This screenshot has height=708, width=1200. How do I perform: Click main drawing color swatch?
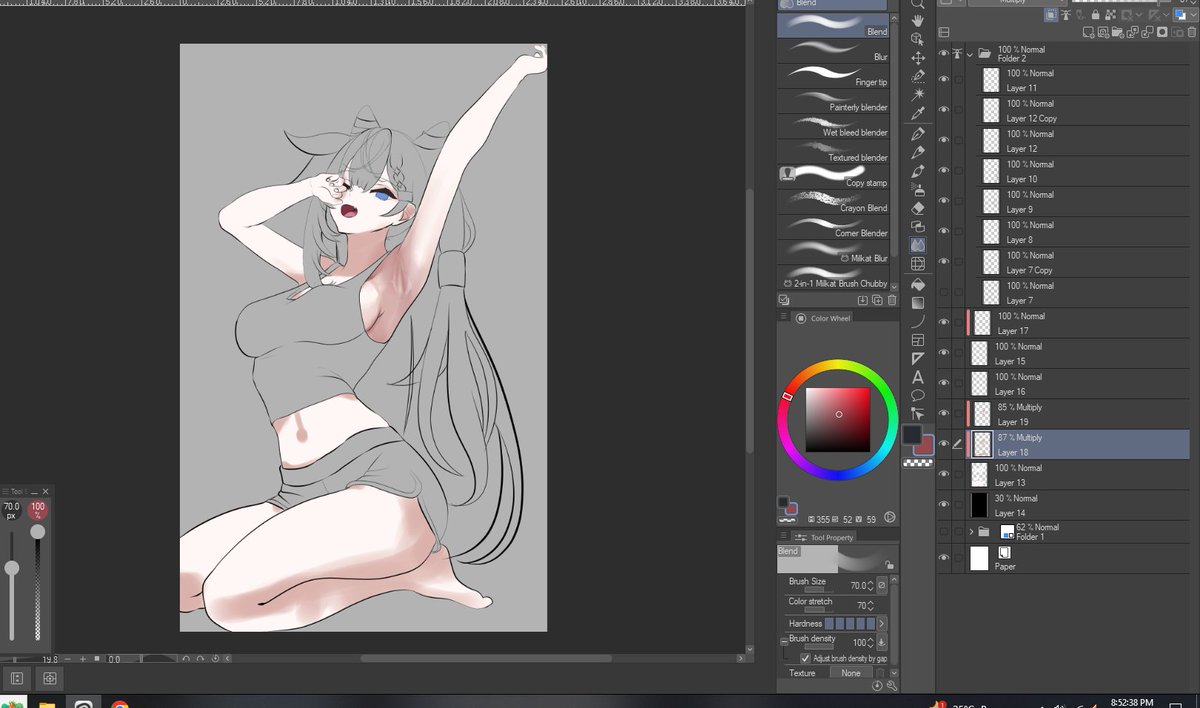pyautogui.click(x=911, y=434)
